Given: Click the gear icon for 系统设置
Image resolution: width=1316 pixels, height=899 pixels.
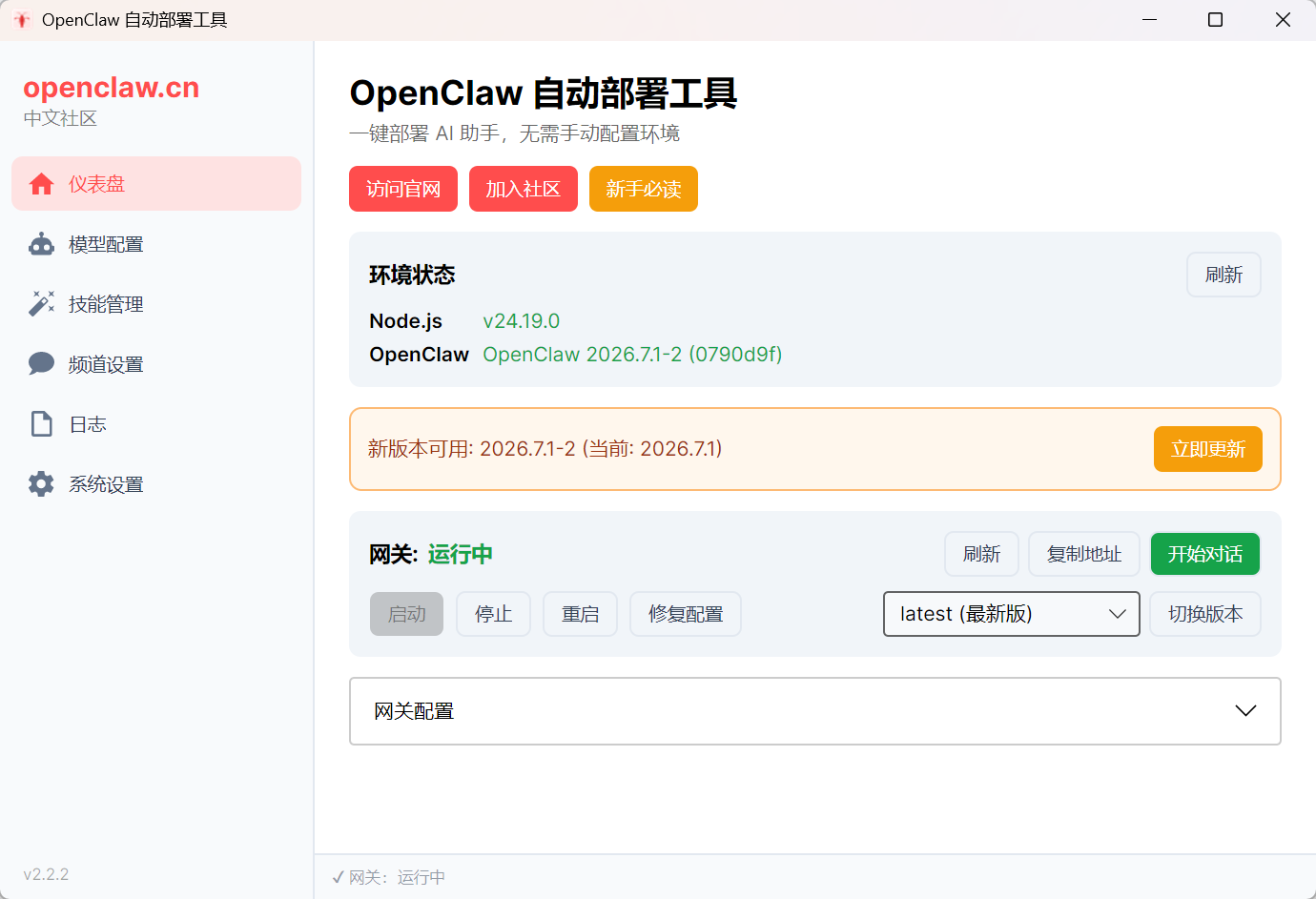Looking at the screenshot, I should [41, 484].
